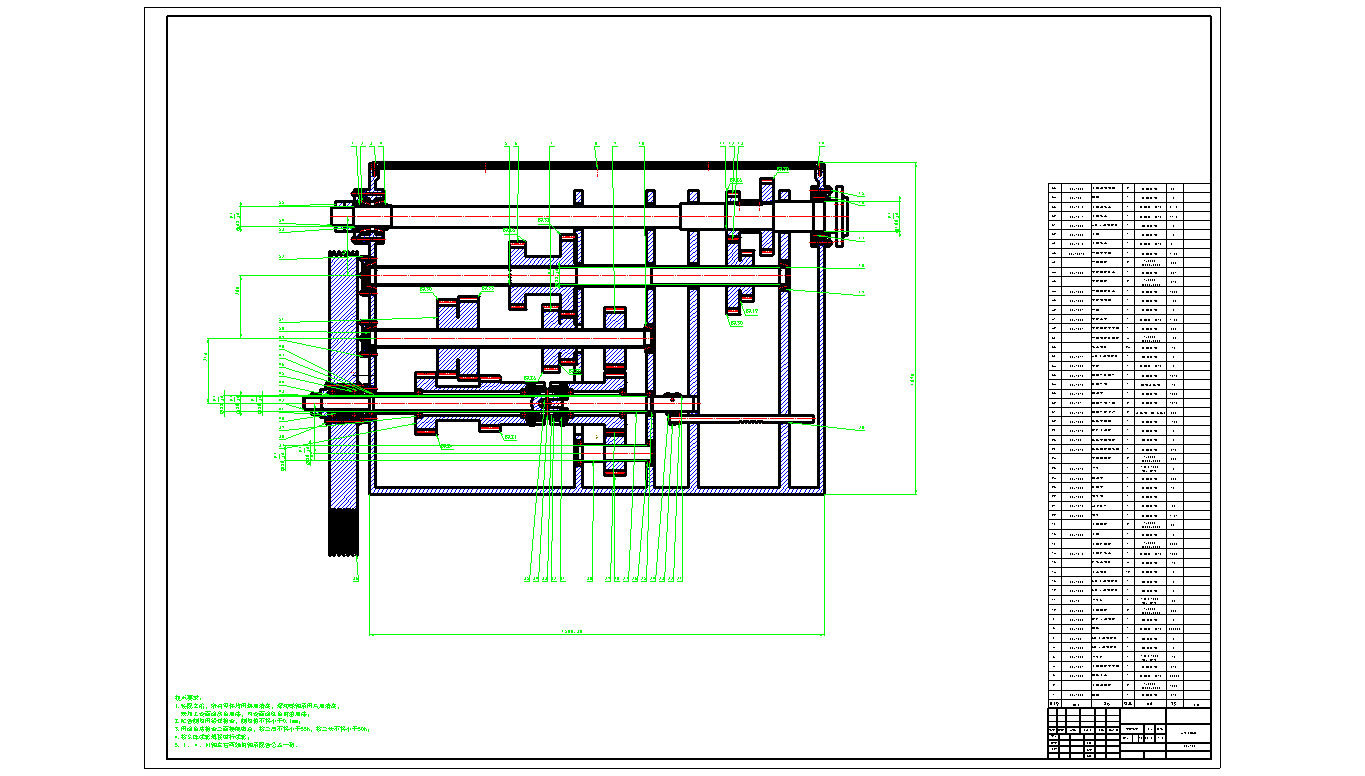Click the overall width dimension line under the gearbox

pos(596,634)
